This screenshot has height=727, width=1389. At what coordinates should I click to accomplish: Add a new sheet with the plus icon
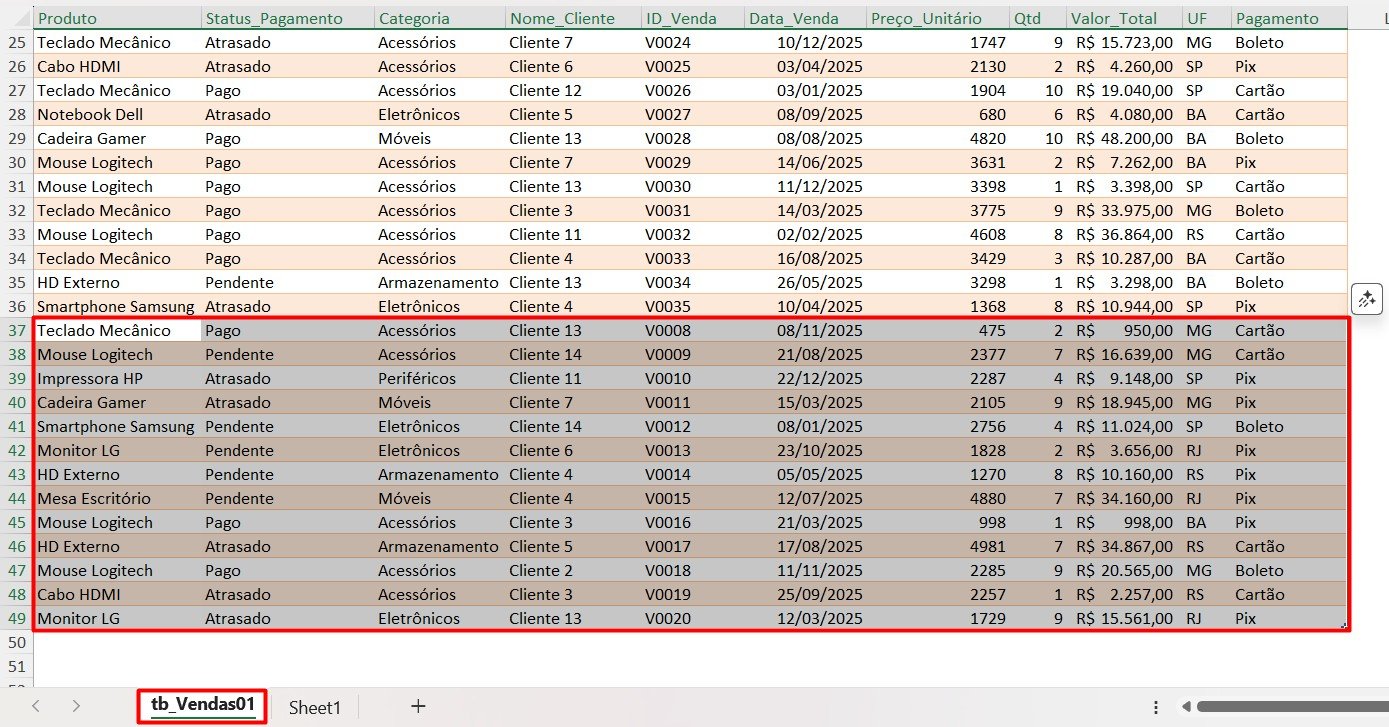click(418, 706)
